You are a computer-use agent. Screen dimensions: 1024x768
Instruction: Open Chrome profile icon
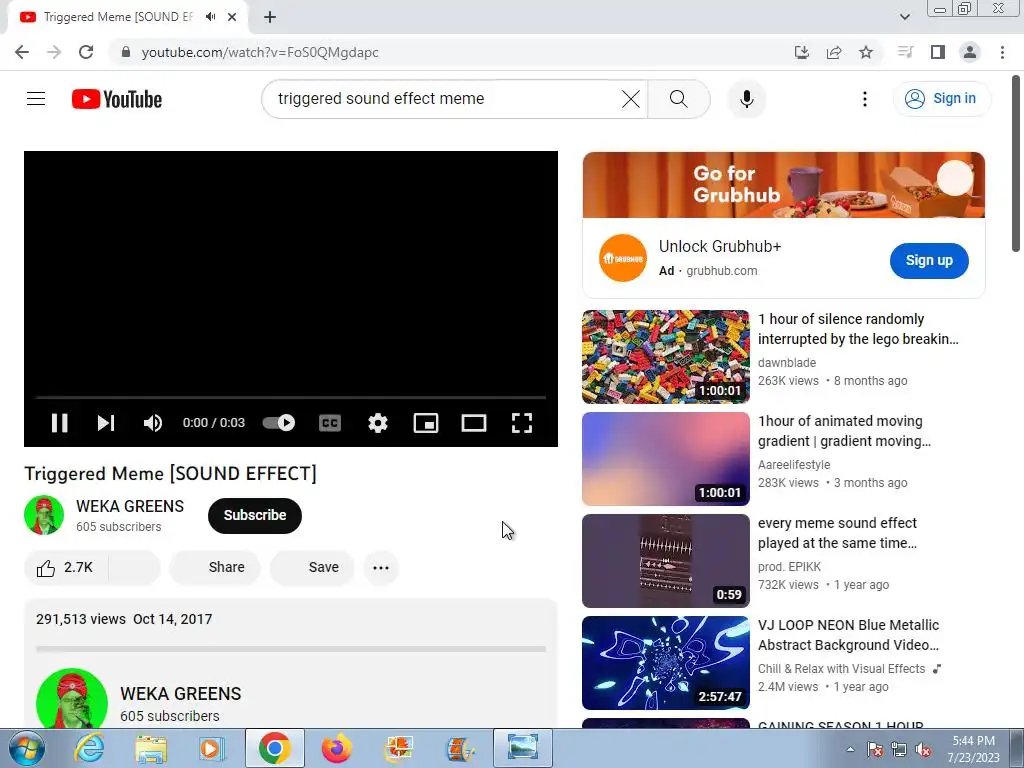[x=970, y=52]
